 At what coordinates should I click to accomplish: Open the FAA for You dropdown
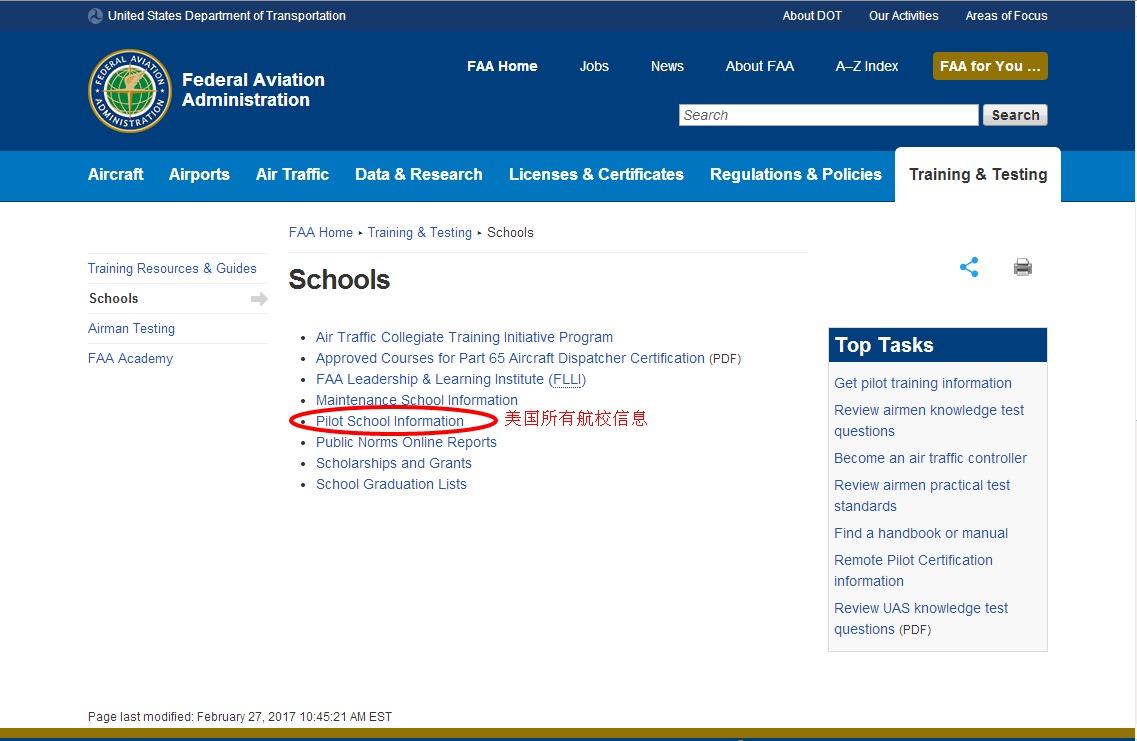point(990,66)
